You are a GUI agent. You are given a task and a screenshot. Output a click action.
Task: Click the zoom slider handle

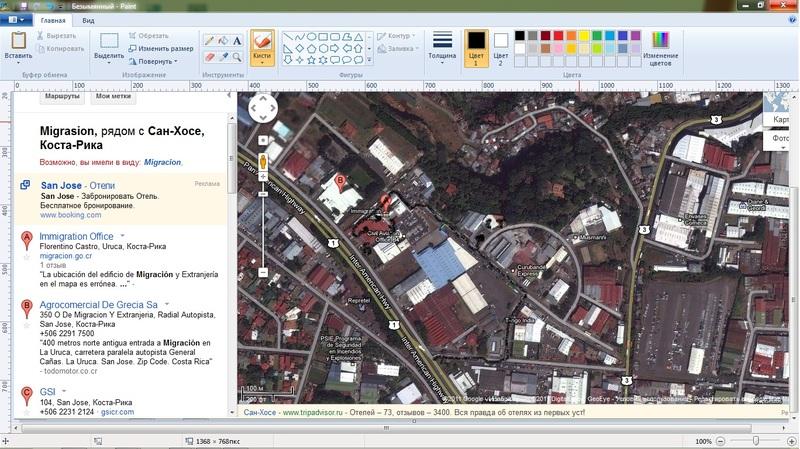coord(756,441)
